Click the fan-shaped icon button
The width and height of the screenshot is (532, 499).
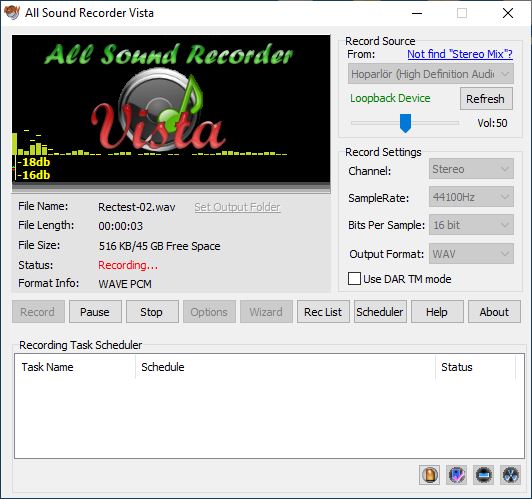pos(511,475)
